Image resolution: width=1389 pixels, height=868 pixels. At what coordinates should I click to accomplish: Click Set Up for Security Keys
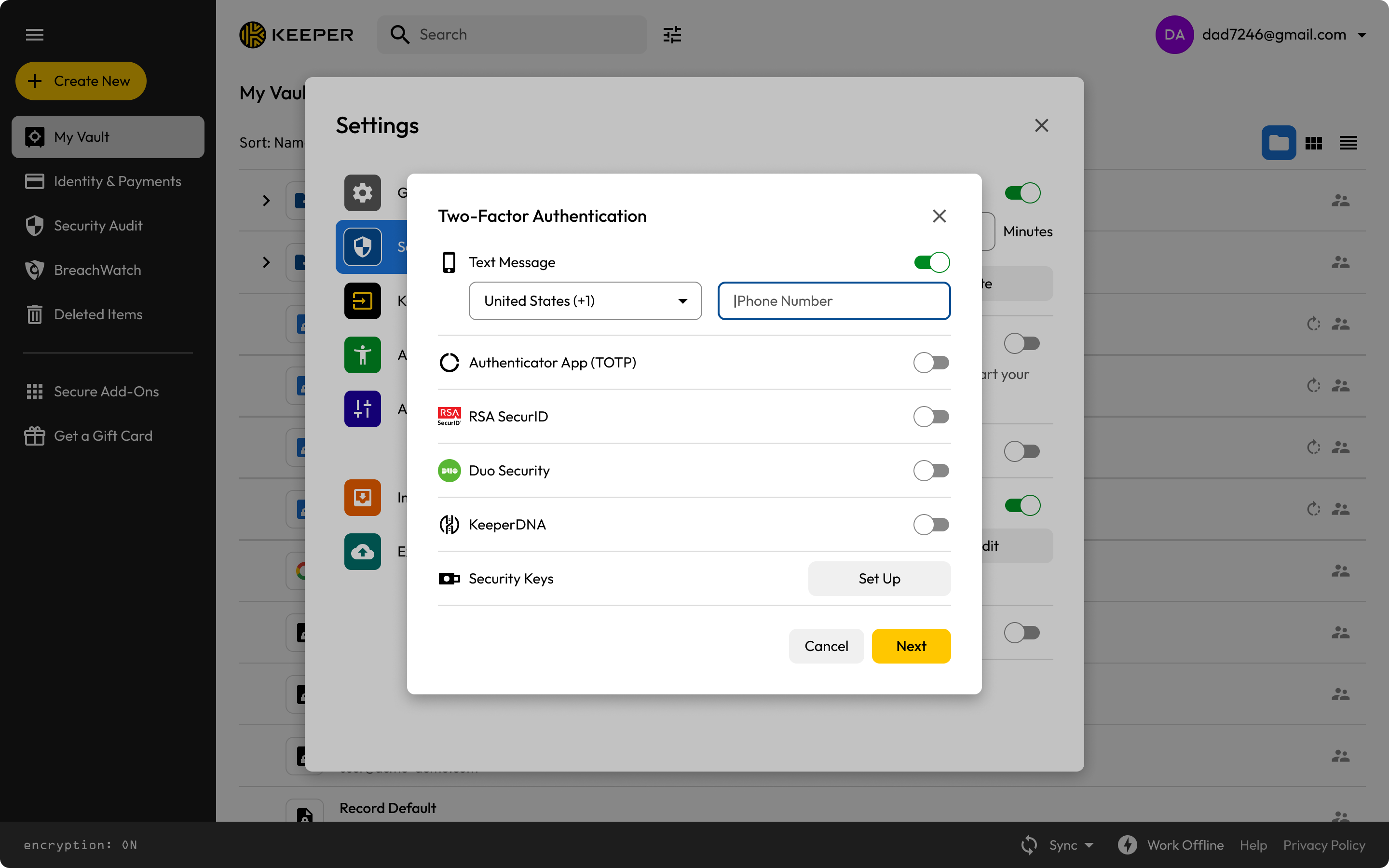[879, 578]
